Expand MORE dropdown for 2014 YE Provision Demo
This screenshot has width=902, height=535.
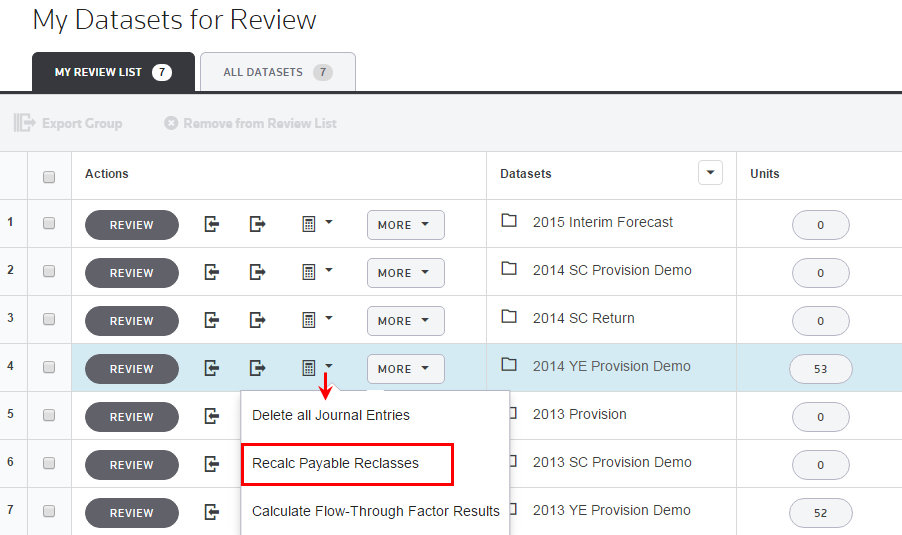click(x=405, y=369)
